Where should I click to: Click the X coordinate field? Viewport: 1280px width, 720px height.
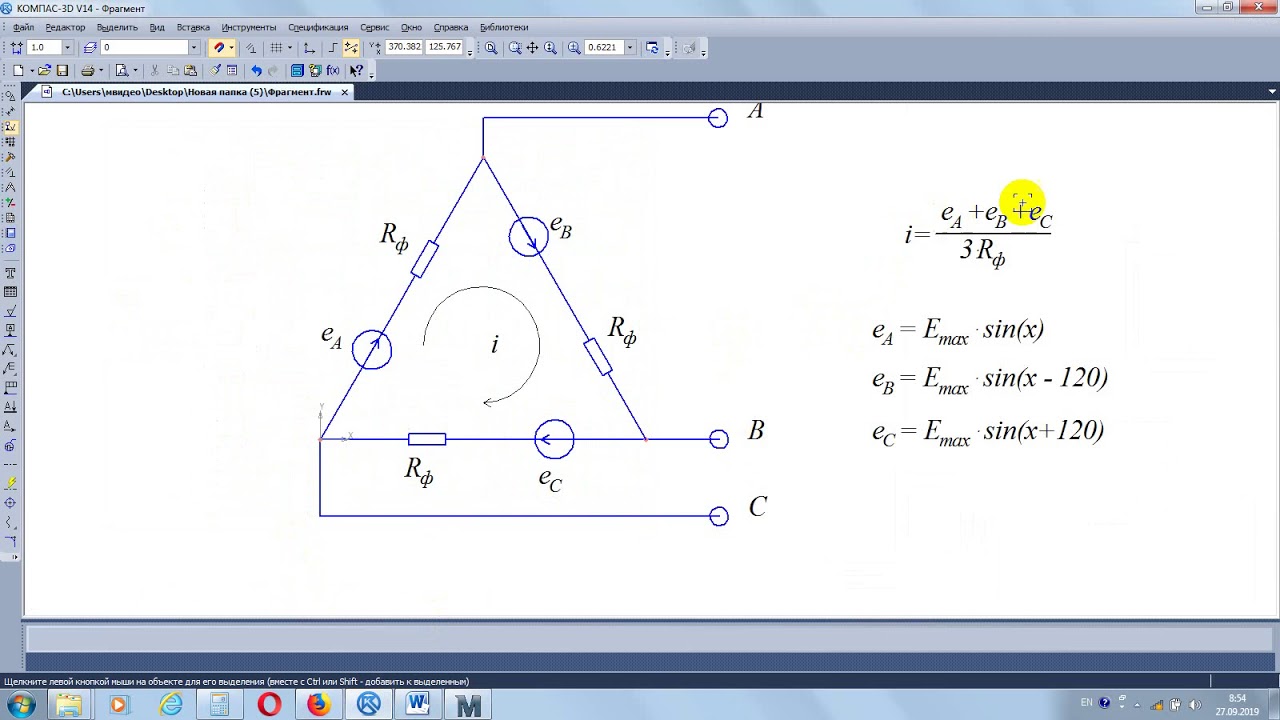[404, 47]
